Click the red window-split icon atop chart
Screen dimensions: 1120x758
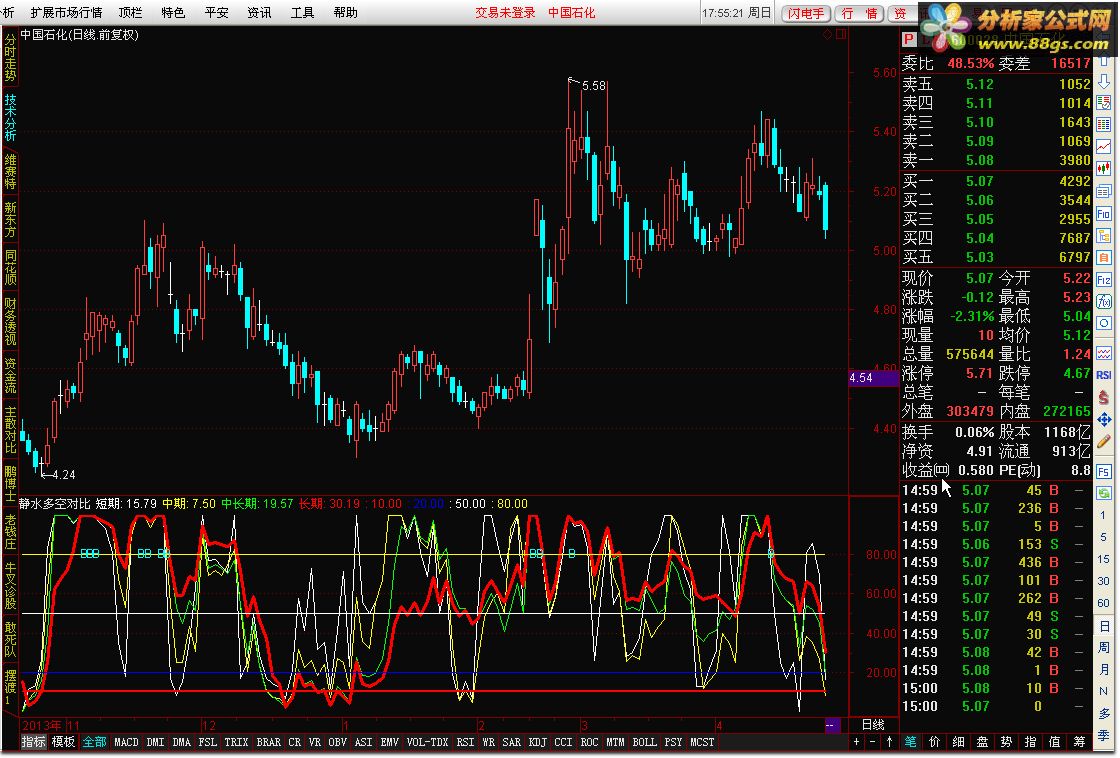841,34
